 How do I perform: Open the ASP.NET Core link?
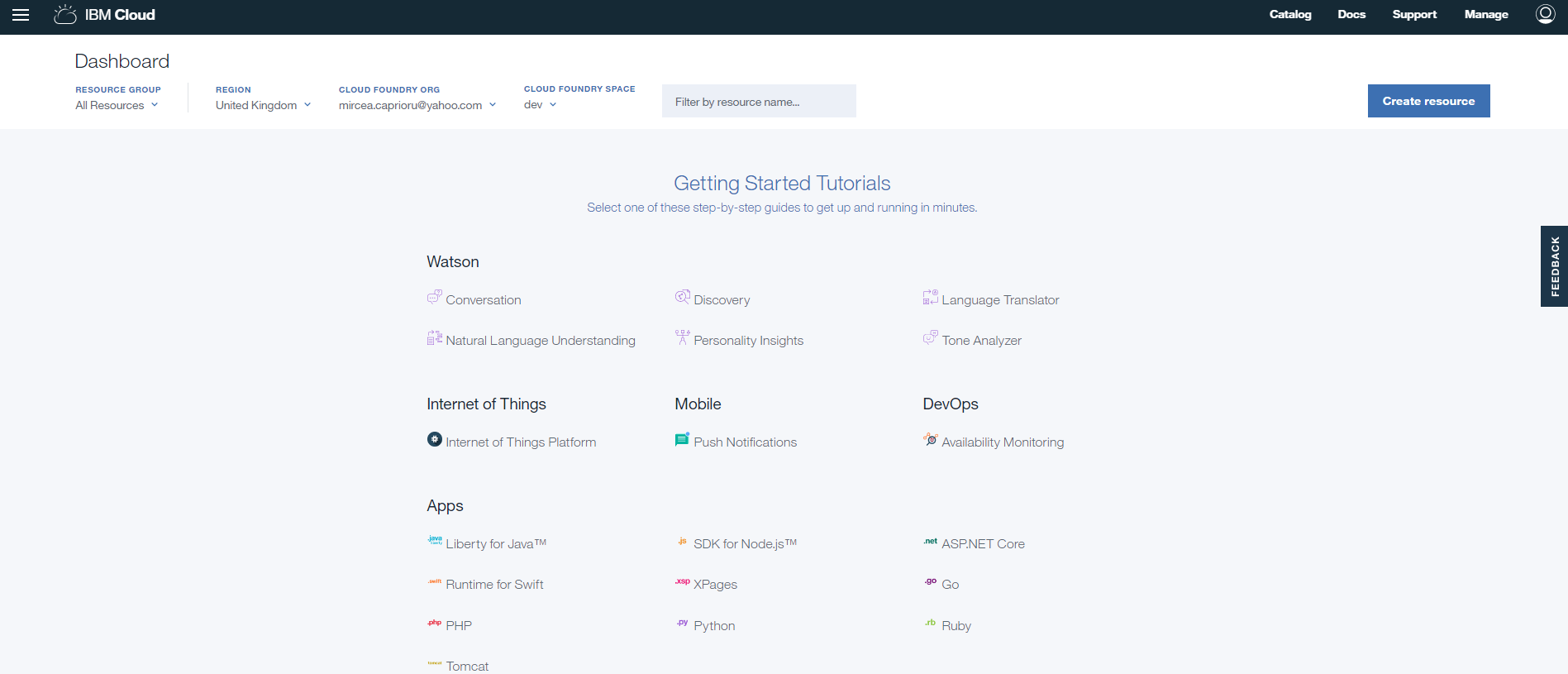983,544
